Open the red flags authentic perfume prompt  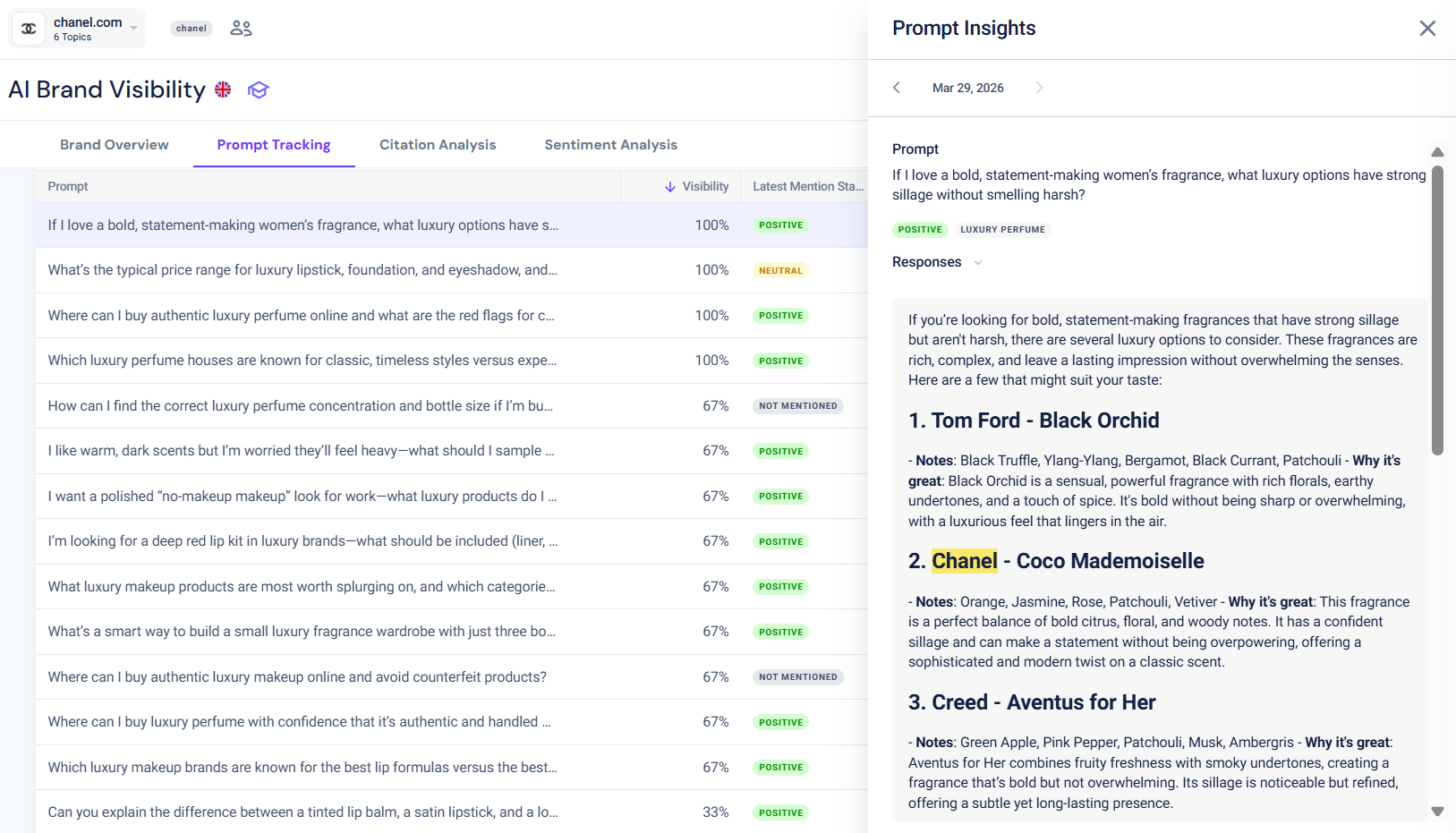pos(452,316)
